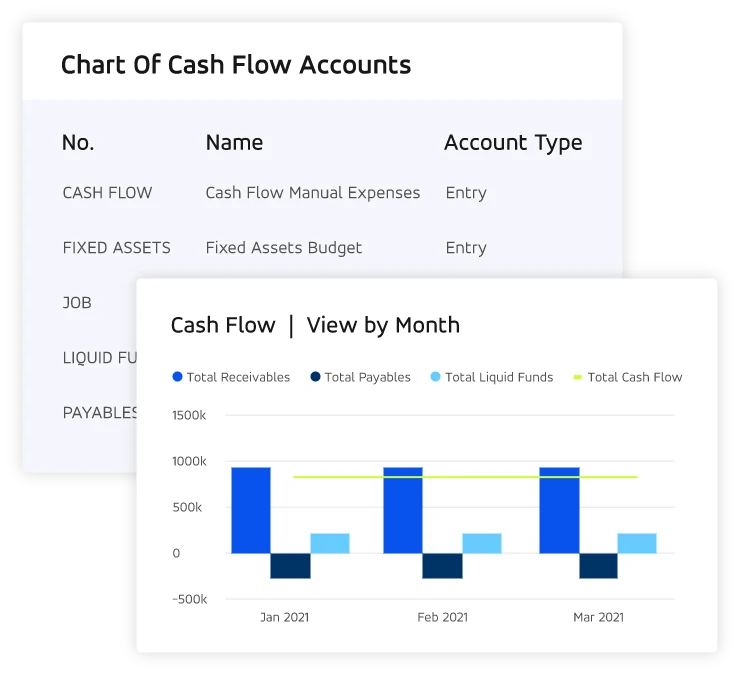
Task: Toggle Total Payables series label
Action: [x=368, y=377]
